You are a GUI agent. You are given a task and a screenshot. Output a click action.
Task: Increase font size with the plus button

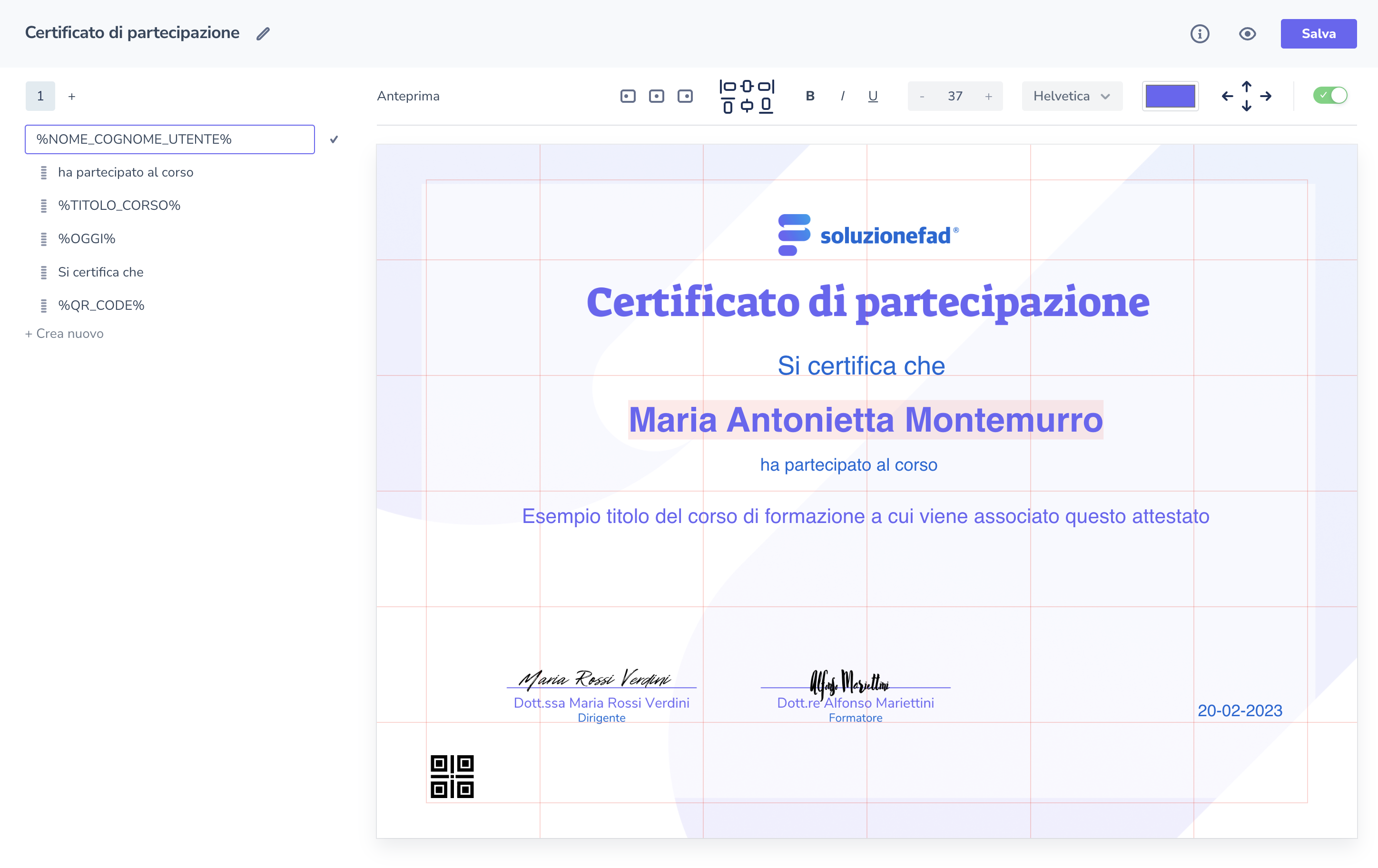coord(988,96)
